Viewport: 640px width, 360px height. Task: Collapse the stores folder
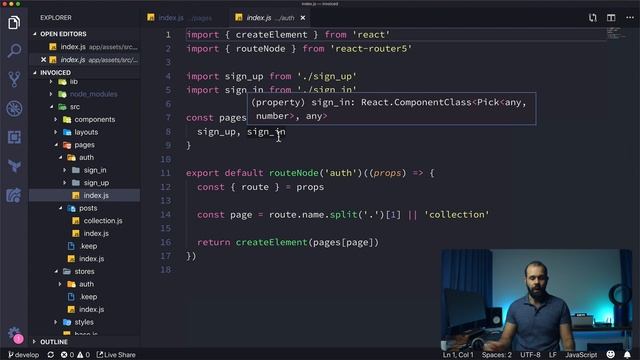[84, 271]
